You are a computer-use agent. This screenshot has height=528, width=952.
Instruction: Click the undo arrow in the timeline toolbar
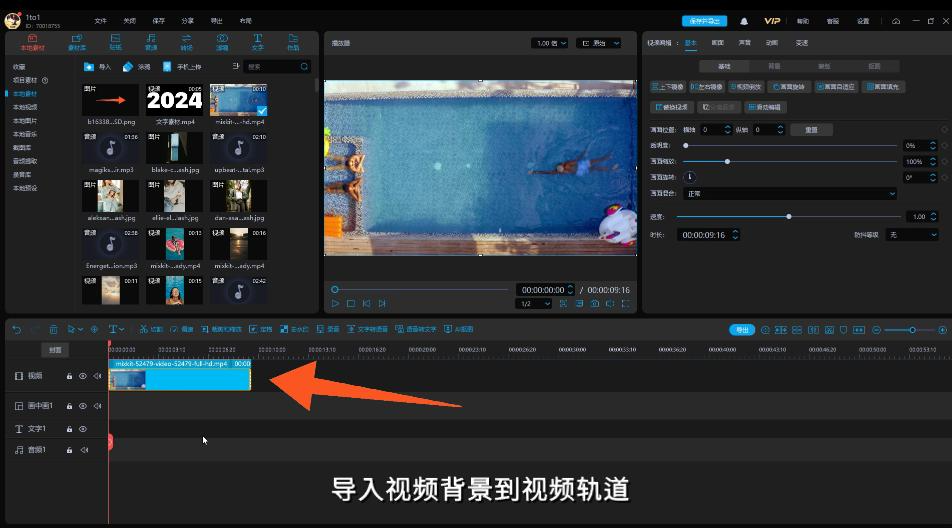[x=16, y=330]
